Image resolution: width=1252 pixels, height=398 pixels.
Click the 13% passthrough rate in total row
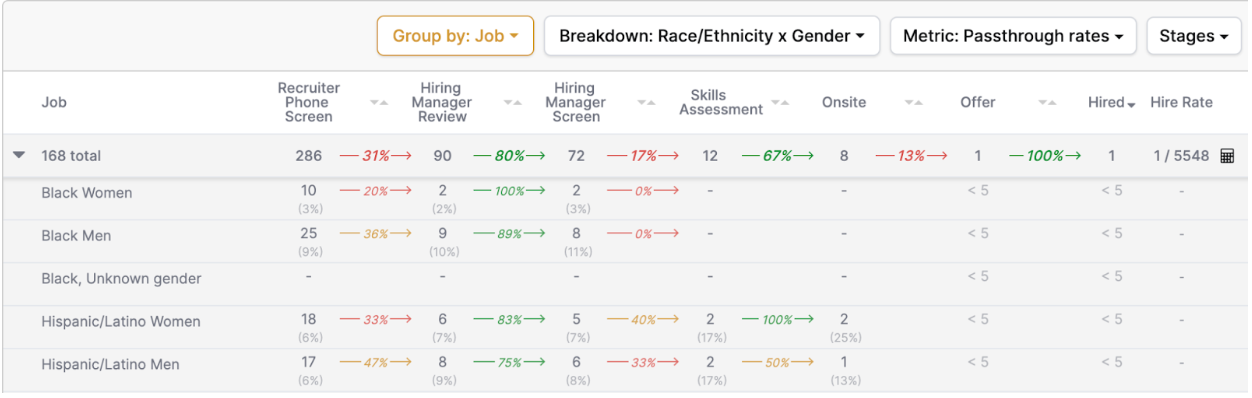911,156
